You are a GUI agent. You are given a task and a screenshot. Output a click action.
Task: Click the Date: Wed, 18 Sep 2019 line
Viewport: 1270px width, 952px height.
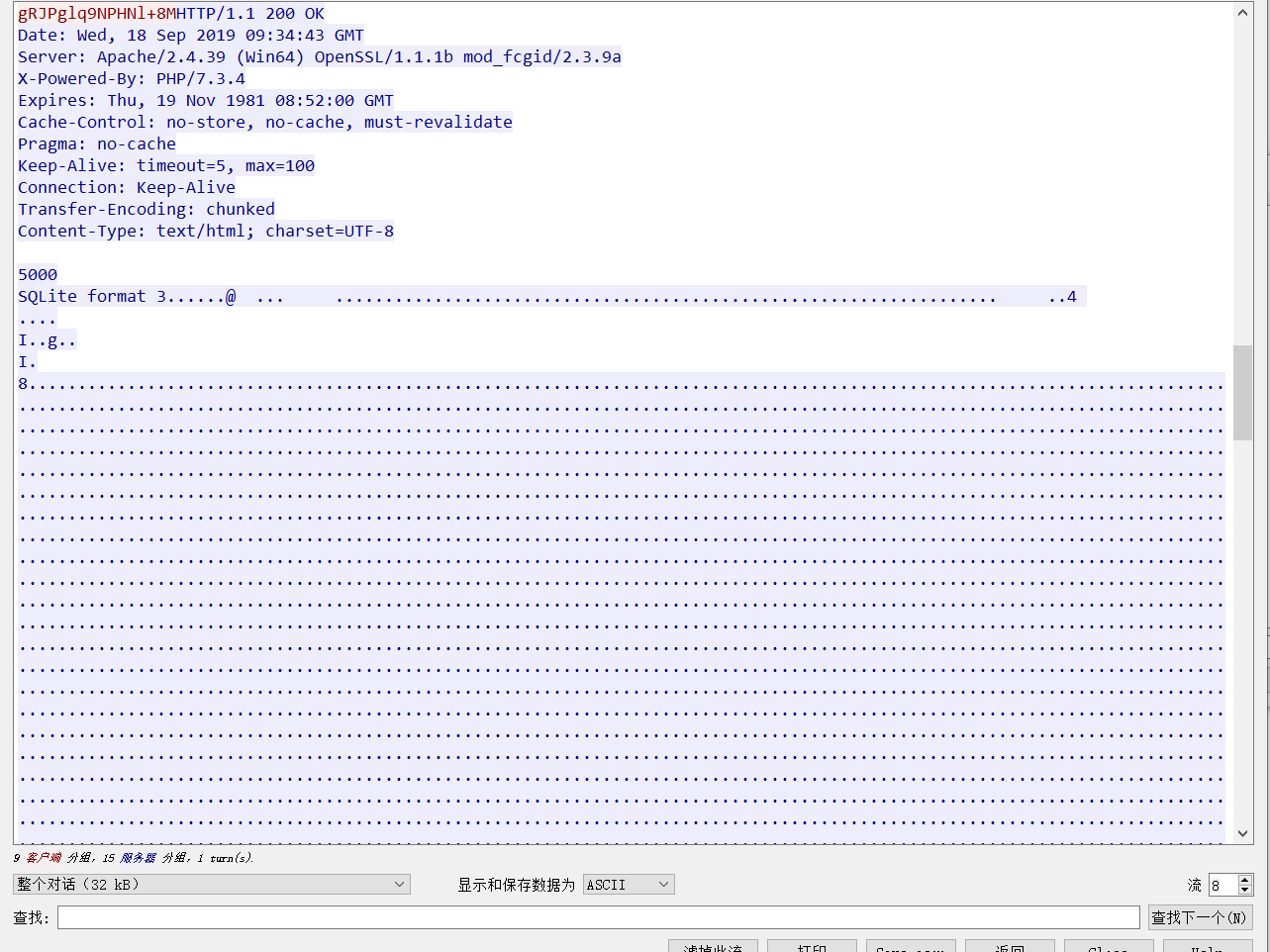191,36
